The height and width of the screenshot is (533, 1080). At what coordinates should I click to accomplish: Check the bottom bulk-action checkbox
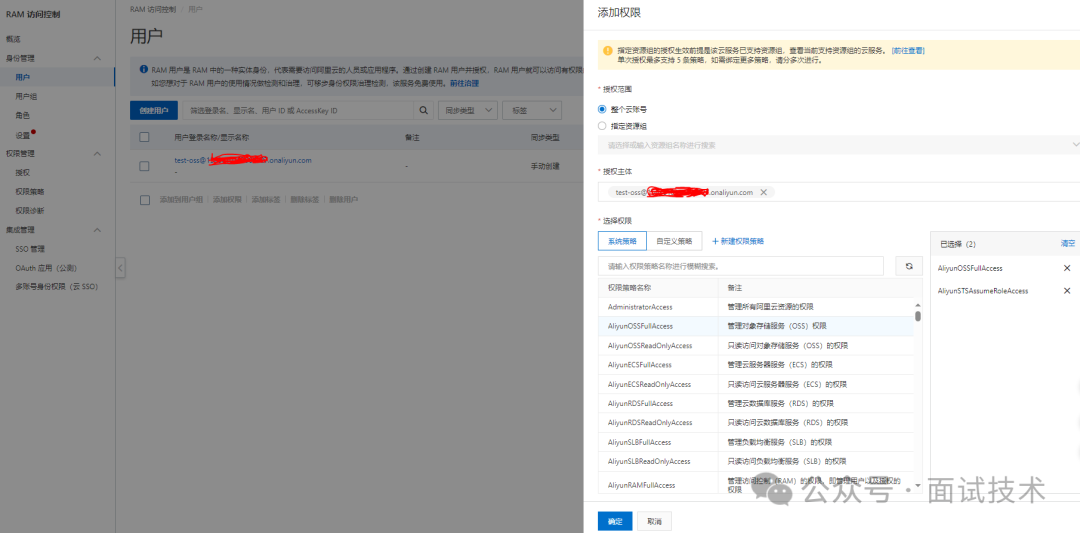(x=145, y=200)
